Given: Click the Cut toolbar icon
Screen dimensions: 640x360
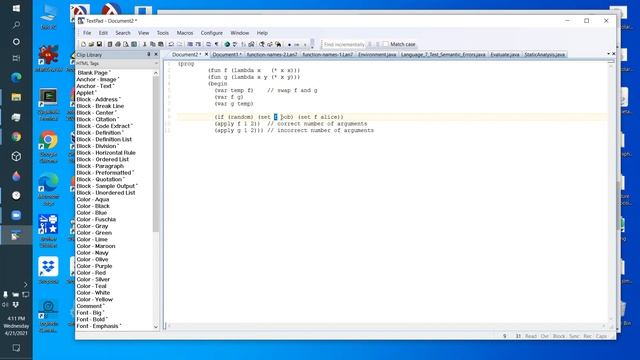Looking at the screenshot, I should point(145,44).
